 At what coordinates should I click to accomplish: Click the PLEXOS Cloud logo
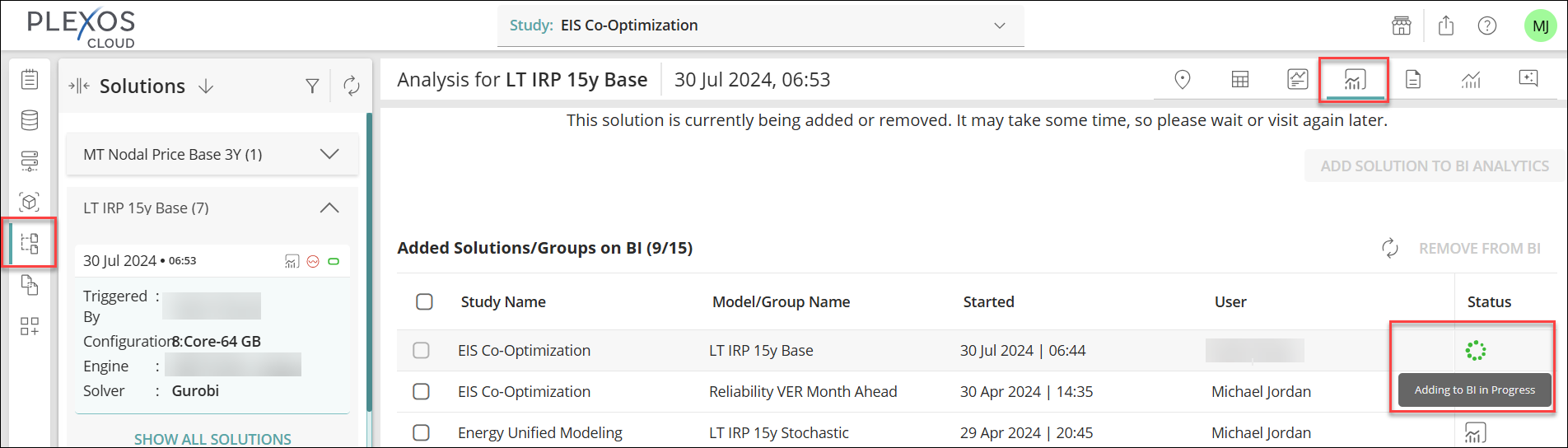pos(81,27)
